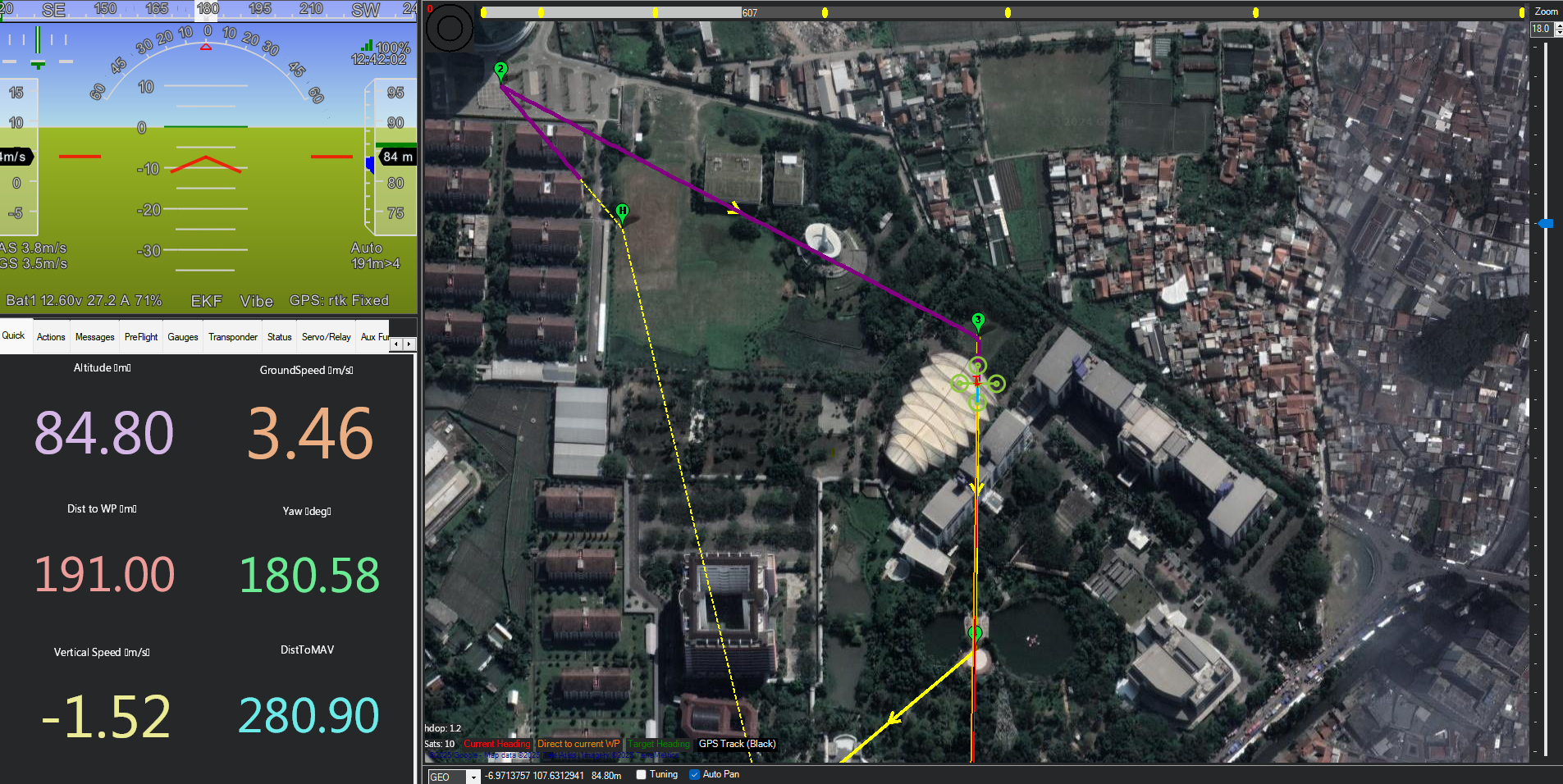Enable the Tuning checkbox
Viewport: 1563px width, 784px height.
640,774
